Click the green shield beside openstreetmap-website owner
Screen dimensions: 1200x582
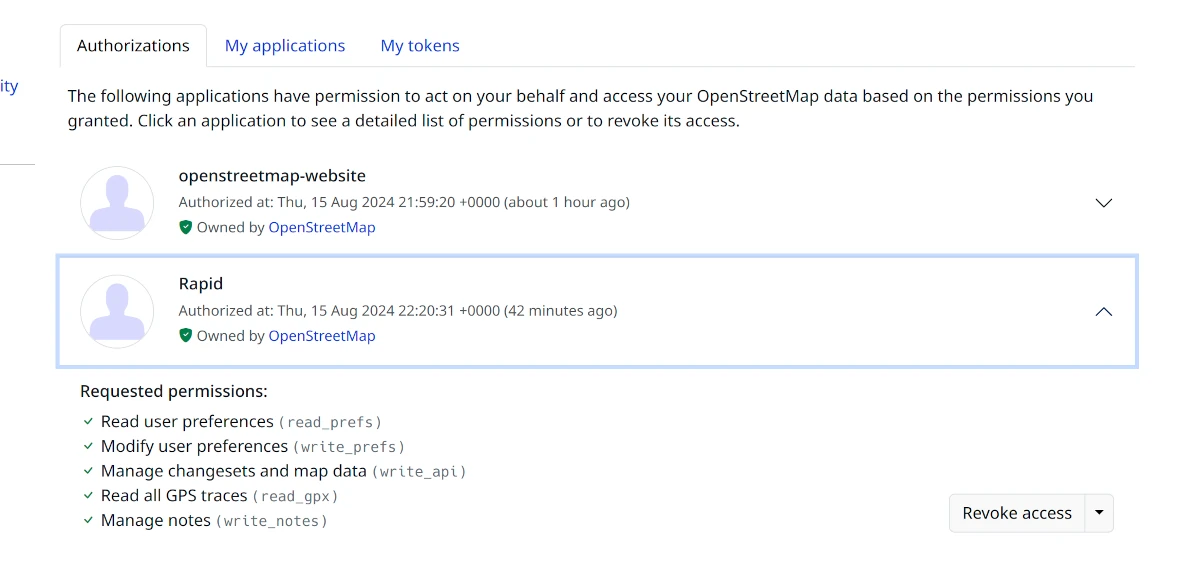pyautogui.click(x=185, y=227)
